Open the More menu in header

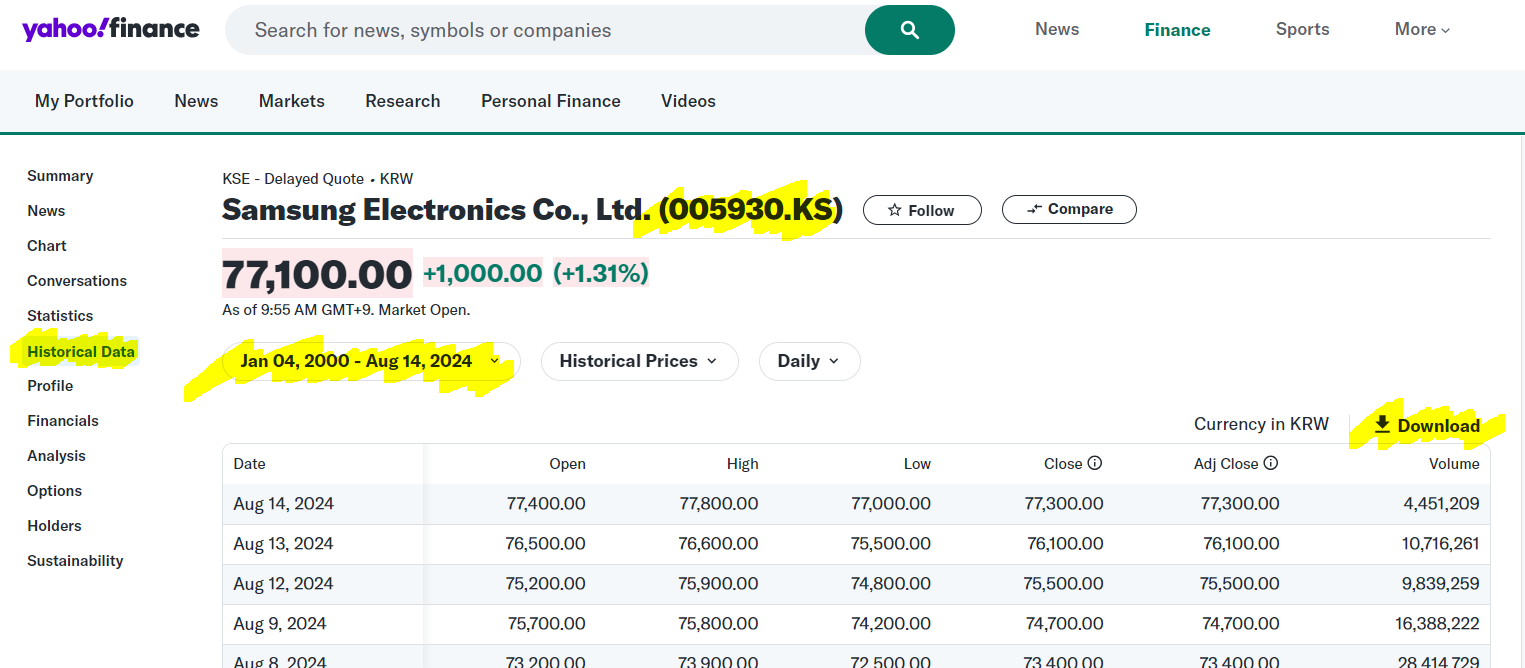point(1422,29)
